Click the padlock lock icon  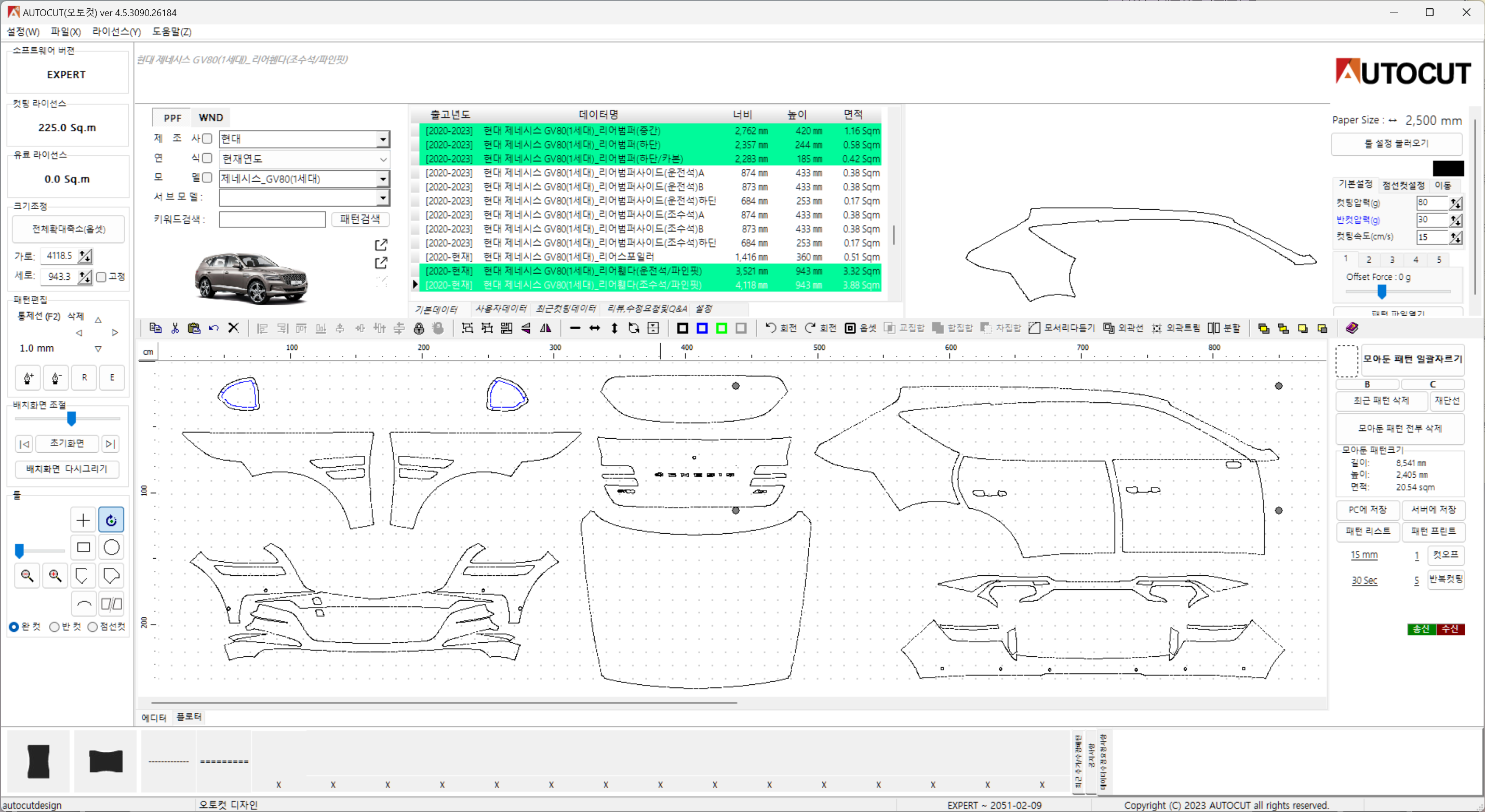pyautogui.click(x=419, y=328)
